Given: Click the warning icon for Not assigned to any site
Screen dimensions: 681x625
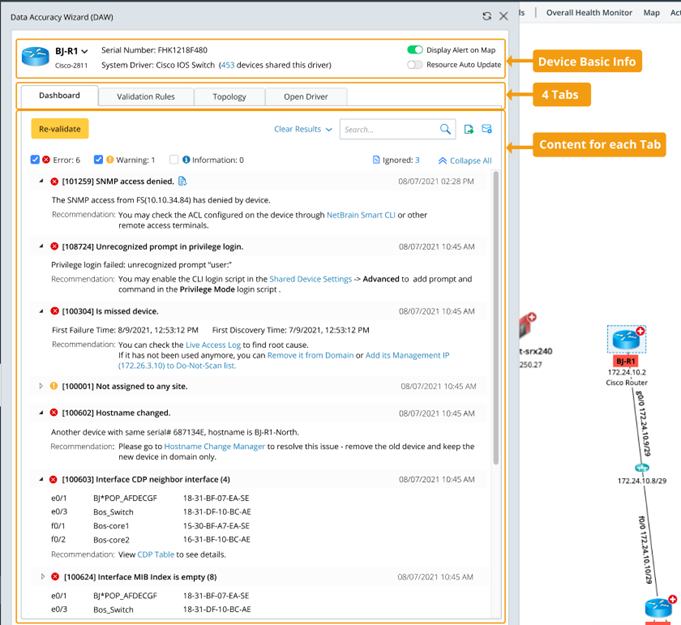Looking at the screenshot, I should [54, 386].
